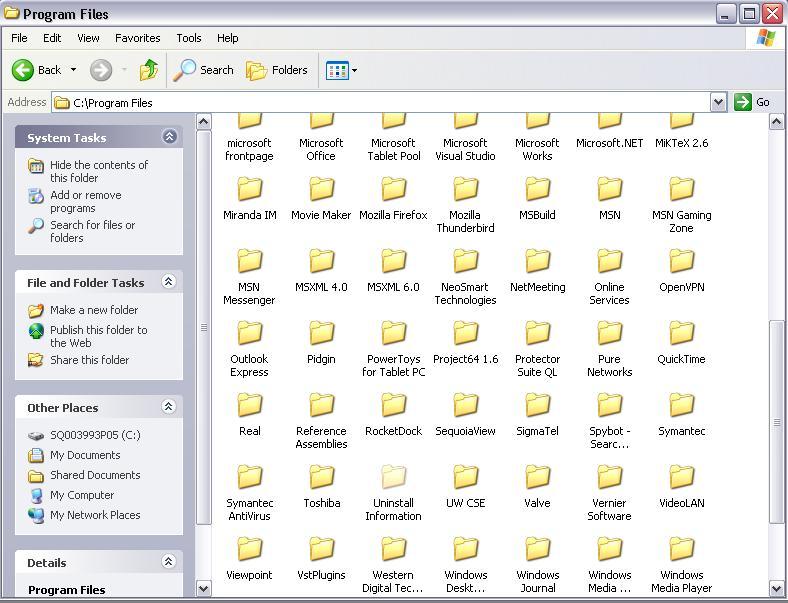Open the Favorites menu
The image size is (788, 603).
click(137, 38)
